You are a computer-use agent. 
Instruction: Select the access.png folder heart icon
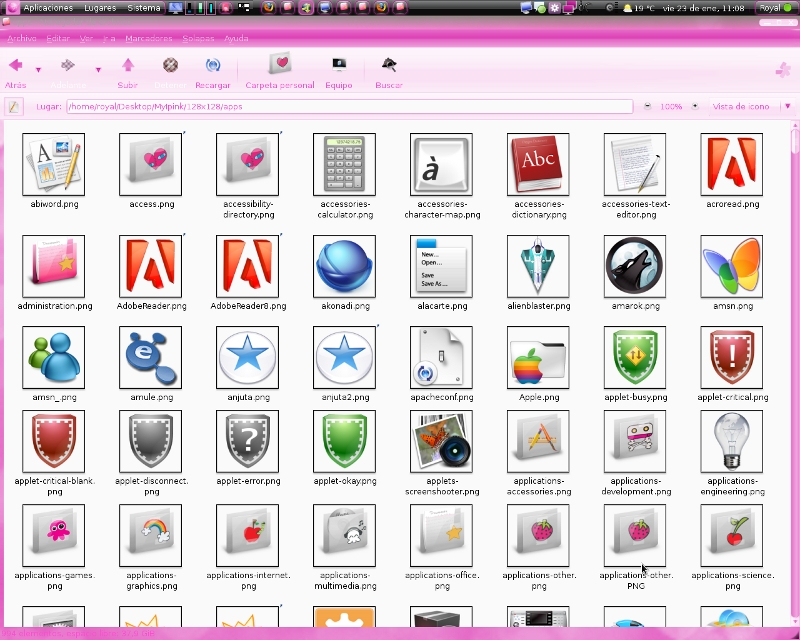coord(151,164)
